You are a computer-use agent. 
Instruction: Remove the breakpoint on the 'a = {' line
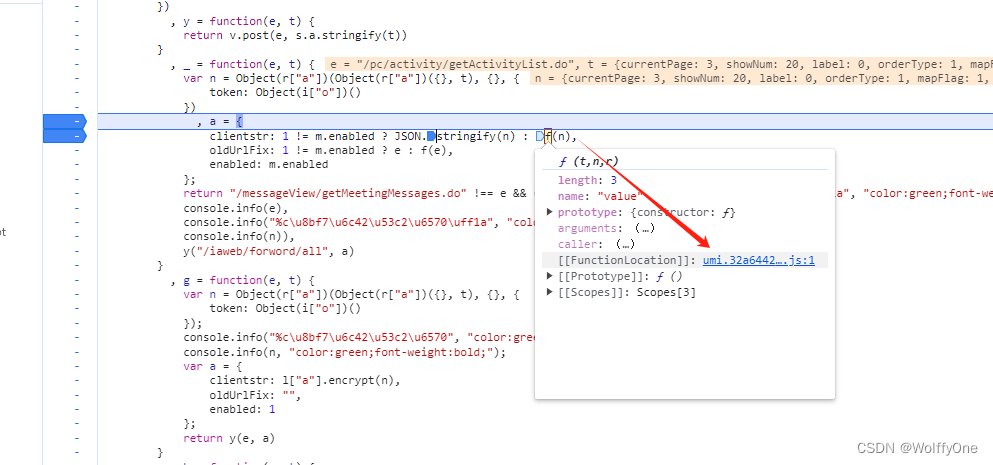coord(63,121)
